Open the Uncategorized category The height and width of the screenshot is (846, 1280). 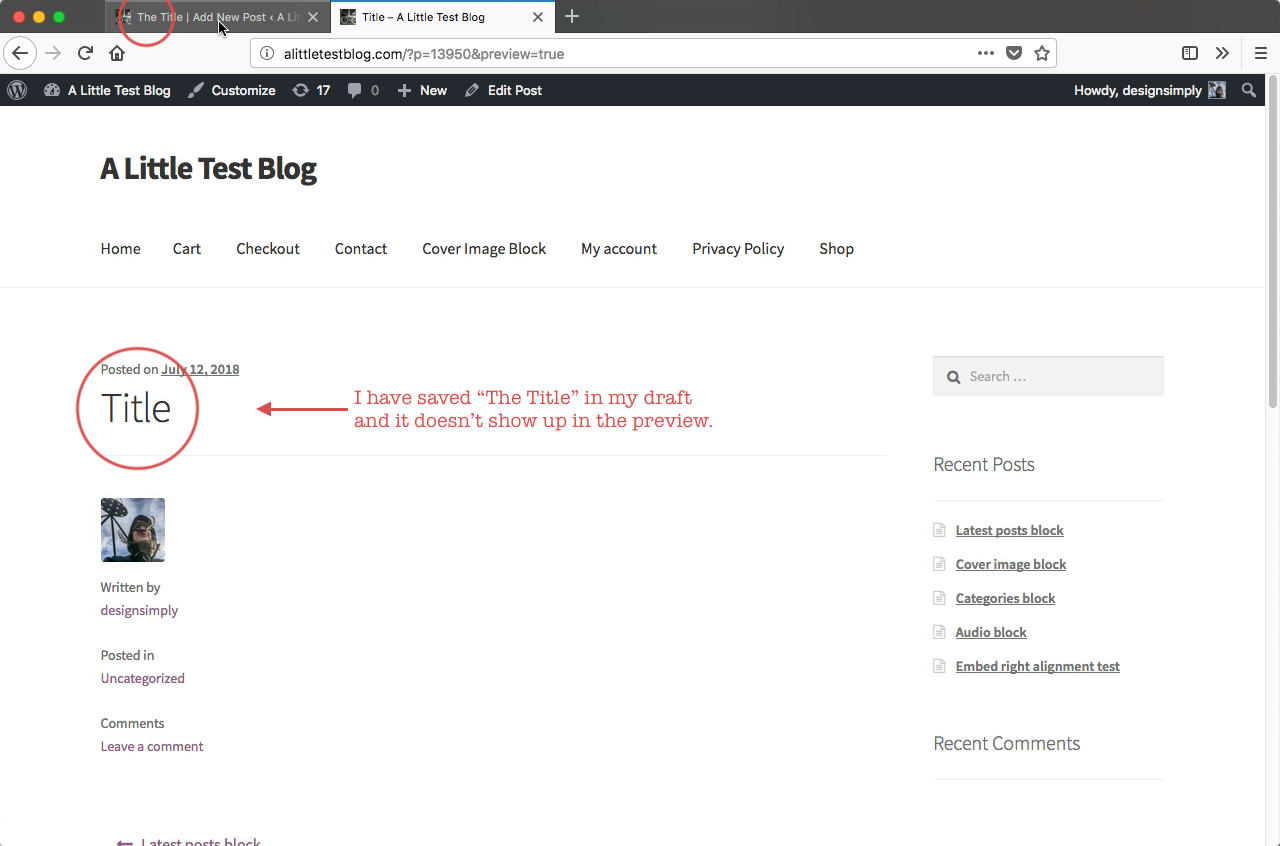tap(142, 678)
